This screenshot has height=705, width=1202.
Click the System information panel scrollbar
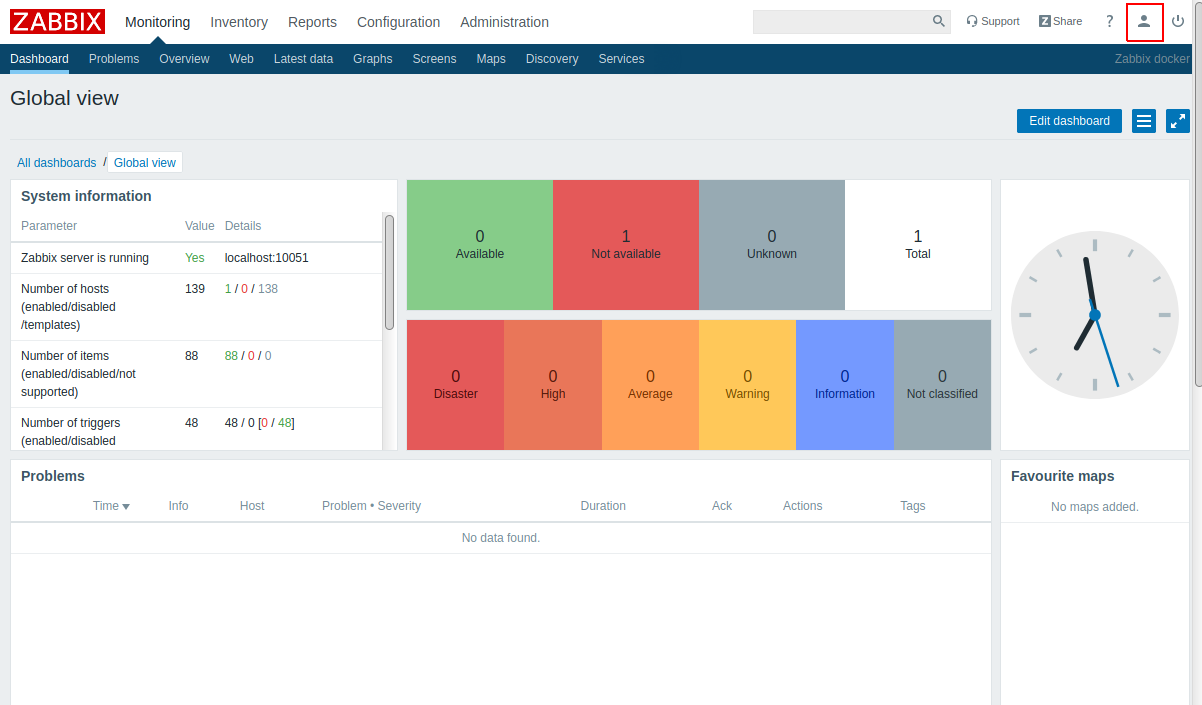point(389,272)
